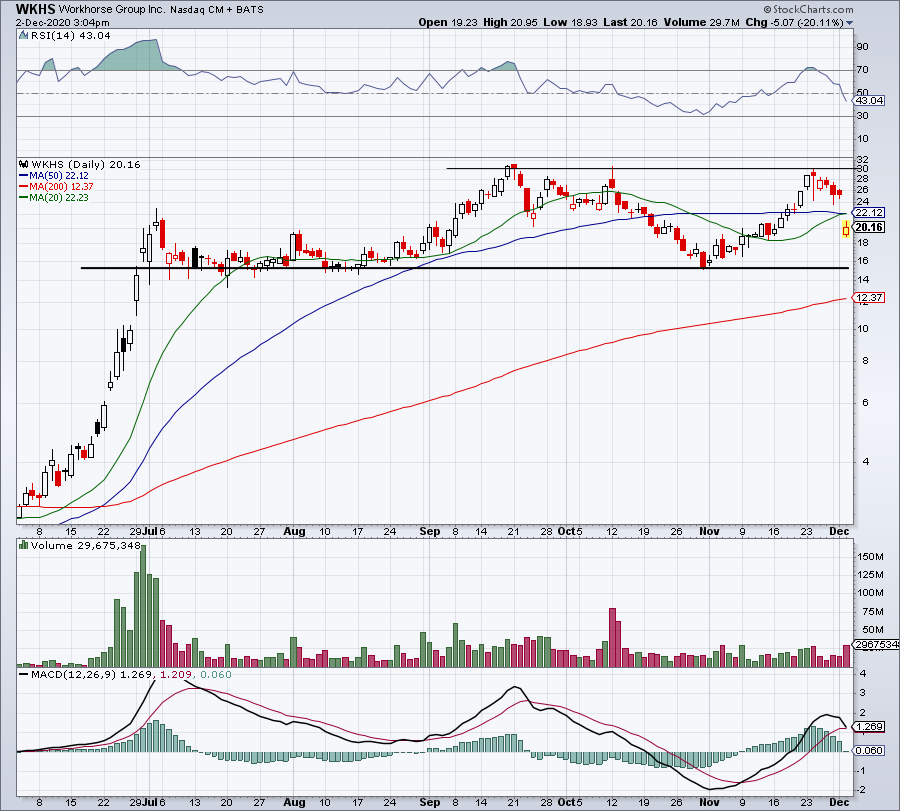Click the tallest volume bar near Jul 6
This screenshot has height=811, width=900.
143,606
